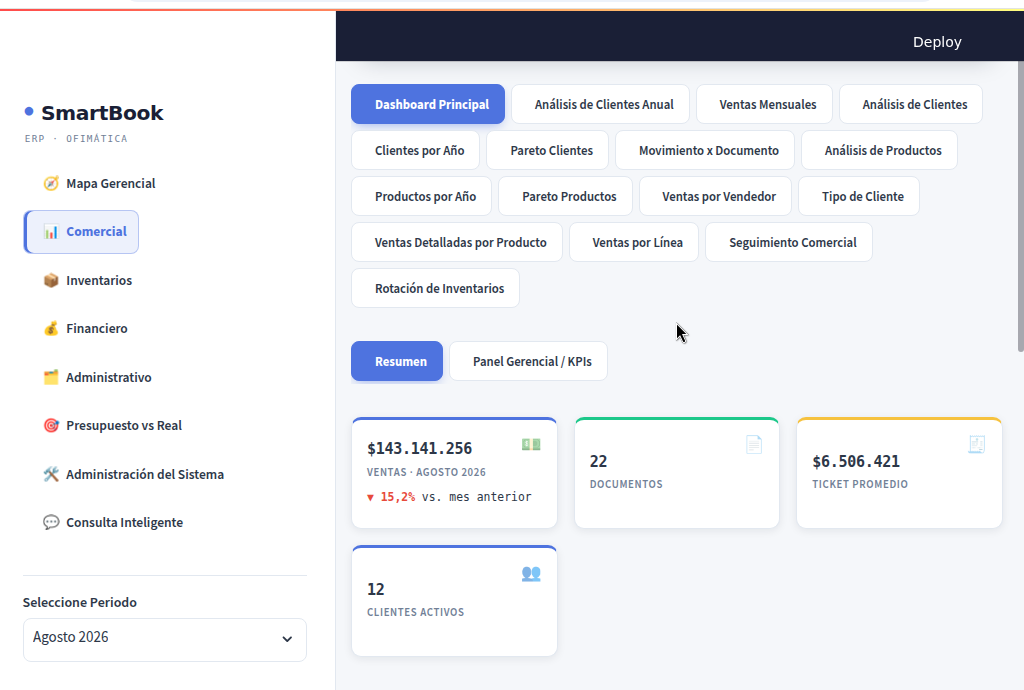Viewport: 1024px width, 690px height.
Task: Click the TICKET PROMEDIO label
Action: click(860, 484)
